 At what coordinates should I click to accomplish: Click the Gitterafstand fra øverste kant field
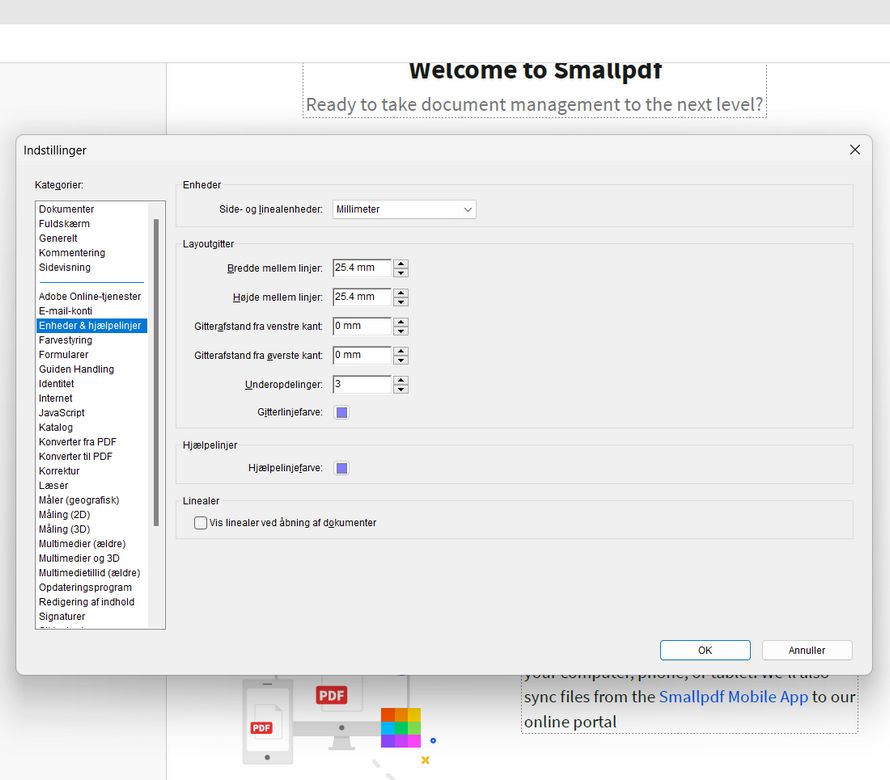362,355
